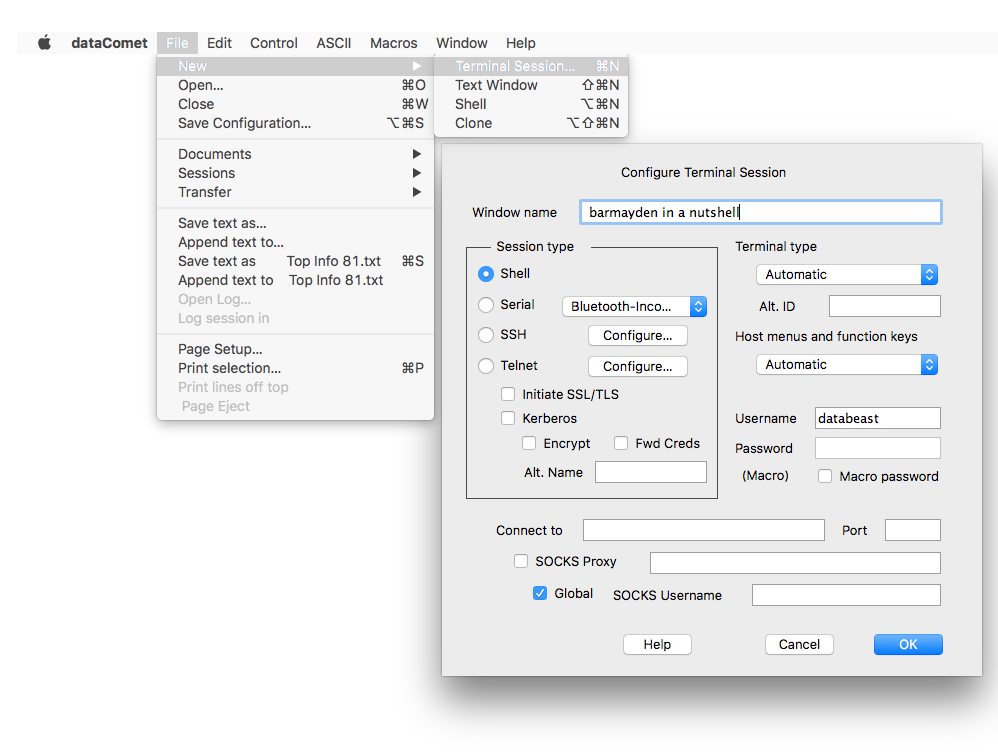Uncheck the Global checkbox
Viewport: 998px width, 756px height.
(x=540, y=593)
